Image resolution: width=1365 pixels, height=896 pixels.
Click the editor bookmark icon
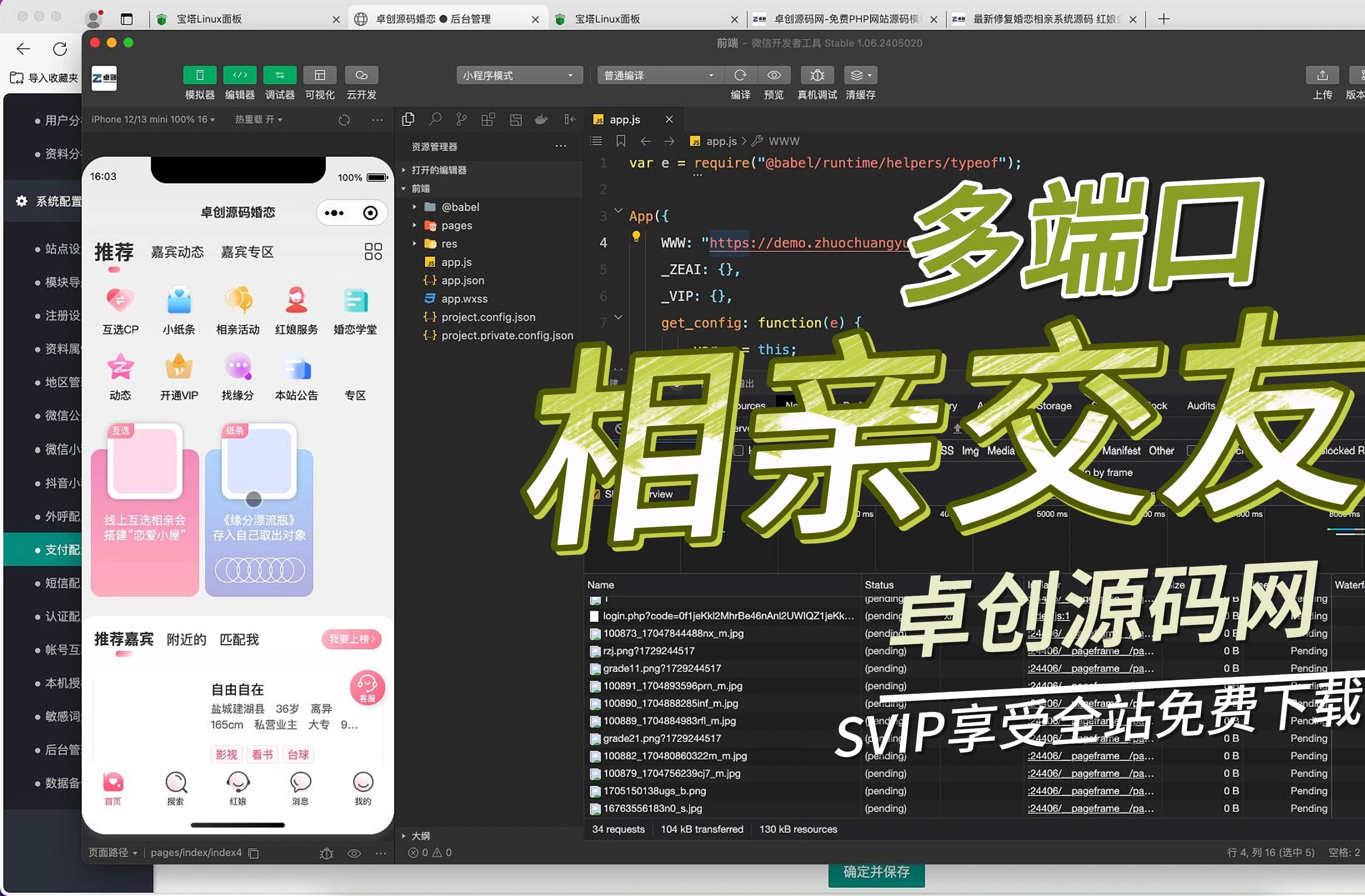point(620,141)
